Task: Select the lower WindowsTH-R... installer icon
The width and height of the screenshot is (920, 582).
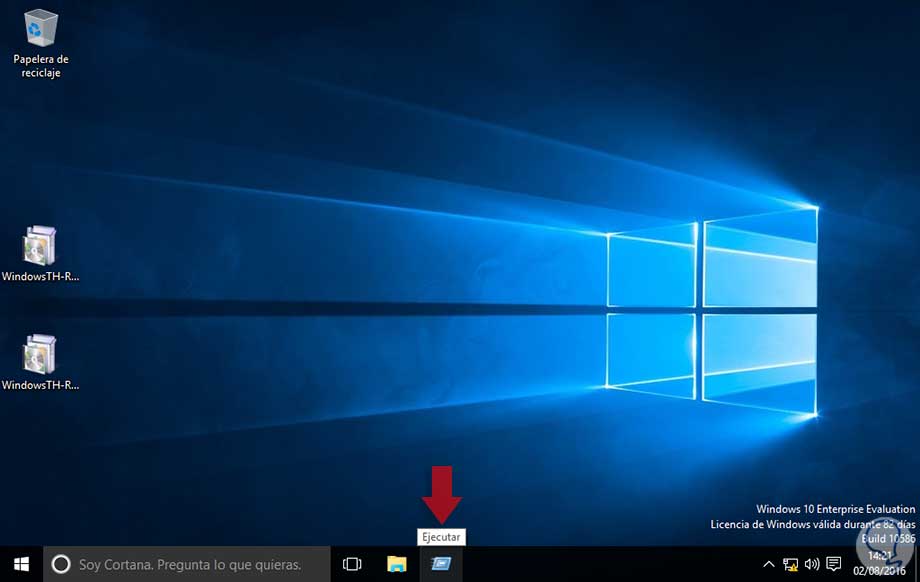Action: click(40, 363)
